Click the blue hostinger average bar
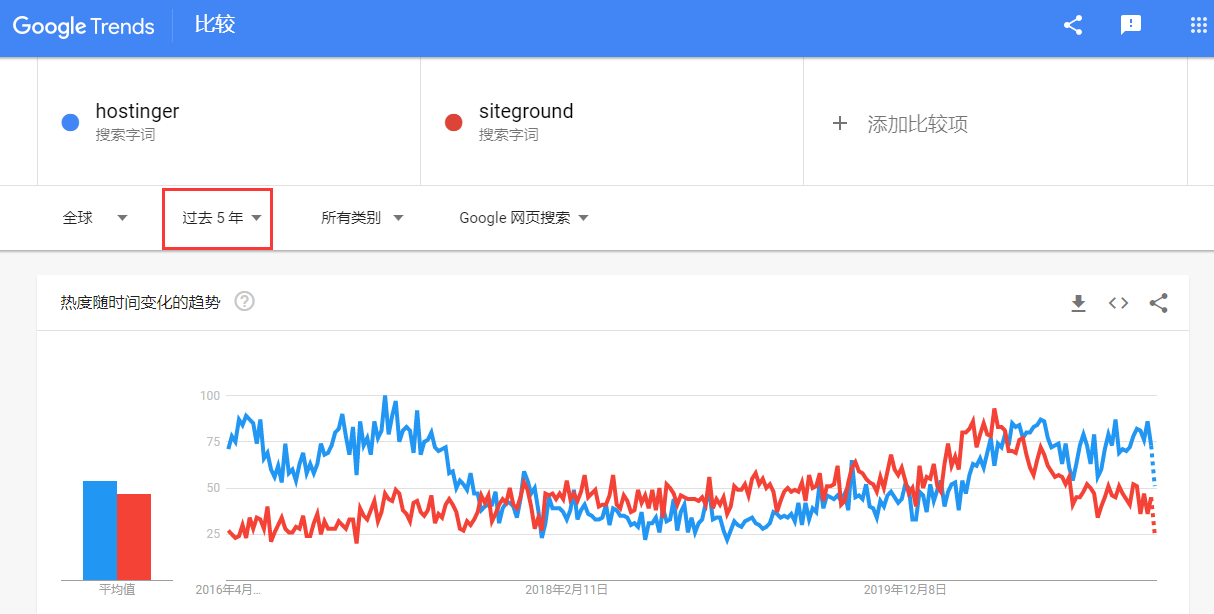Image resolution: width=1214 pixels, height=614 pixels. point(100,530)
